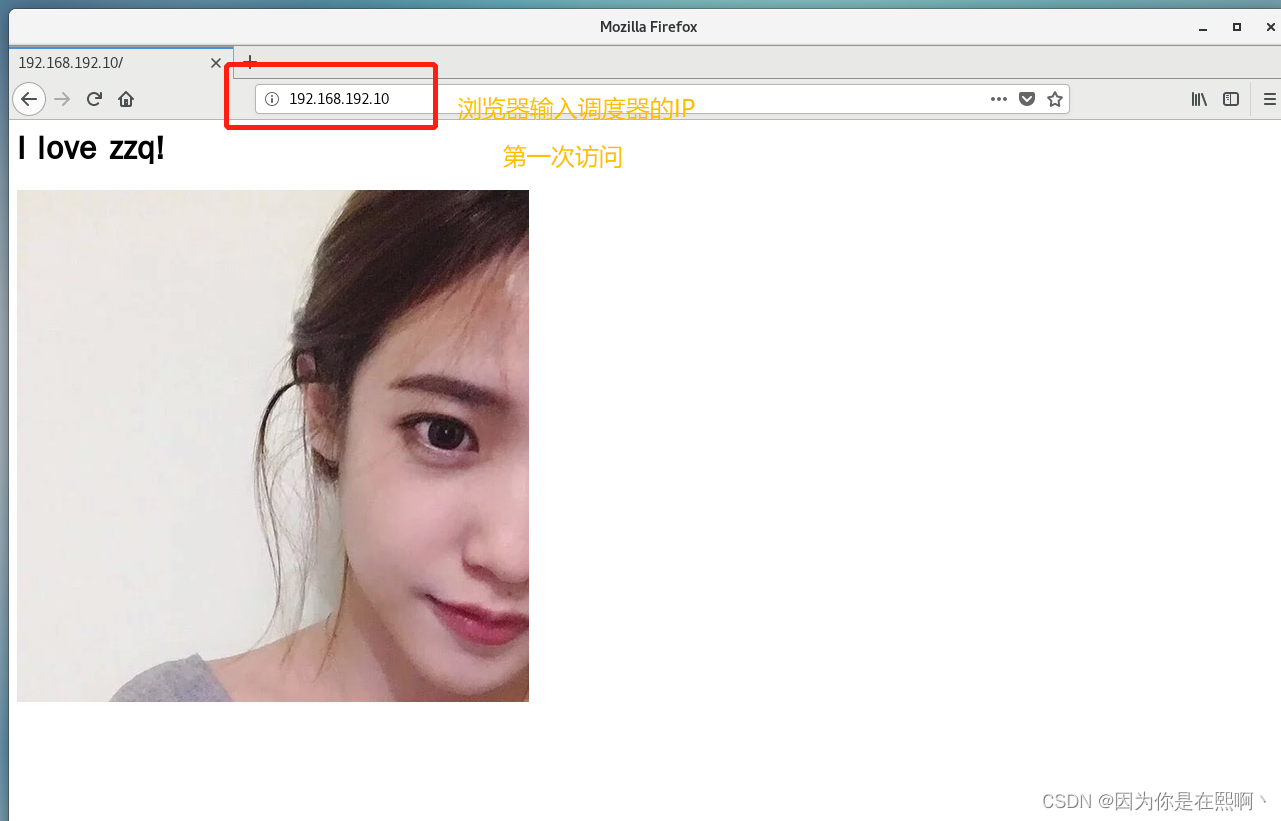Select the 192.168.192.10/ tab
The height and width of the screenshot is (821, 1281).
click(121, 62)
